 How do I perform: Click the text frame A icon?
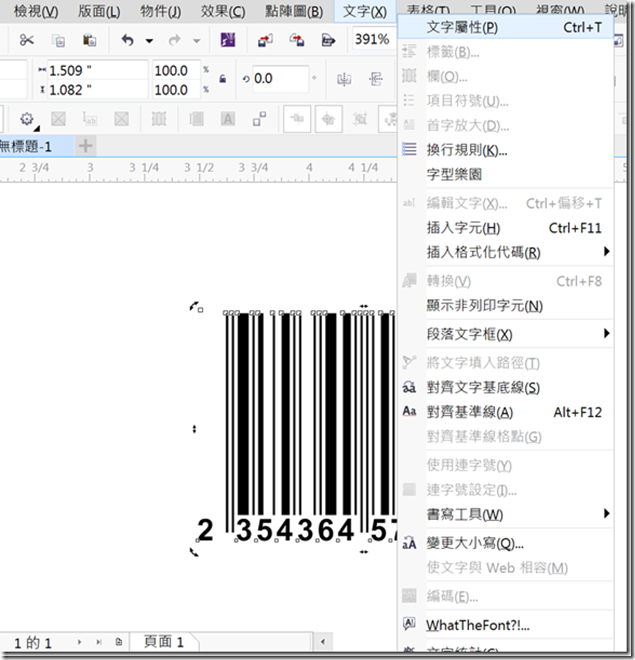(228, 119)
